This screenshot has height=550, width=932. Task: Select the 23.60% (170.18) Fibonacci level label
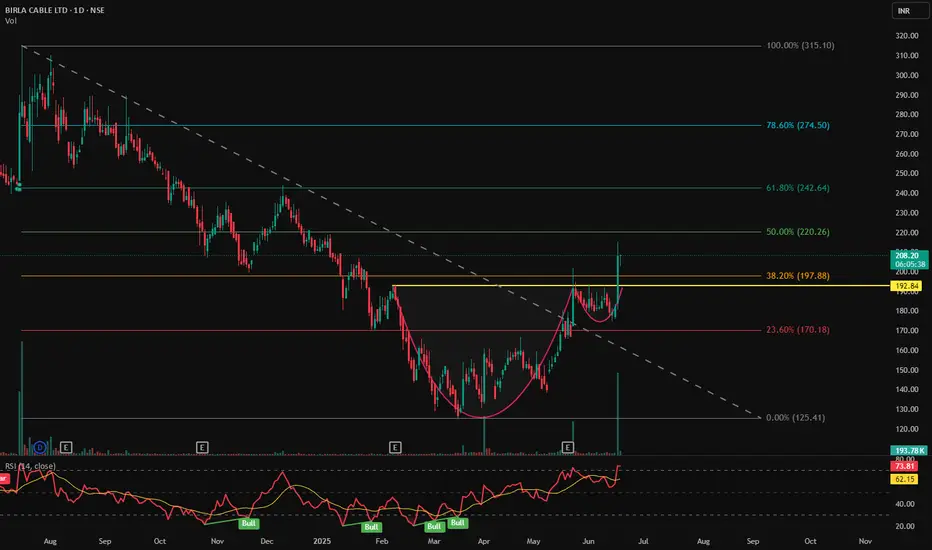tap(798, 329)
